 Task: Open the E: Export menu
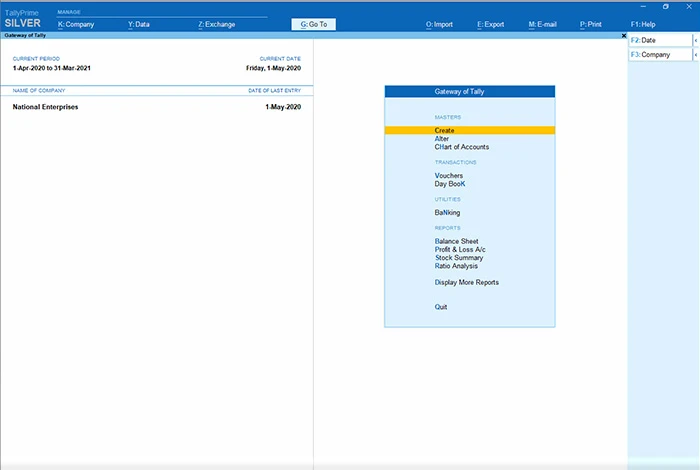[490, 25]
